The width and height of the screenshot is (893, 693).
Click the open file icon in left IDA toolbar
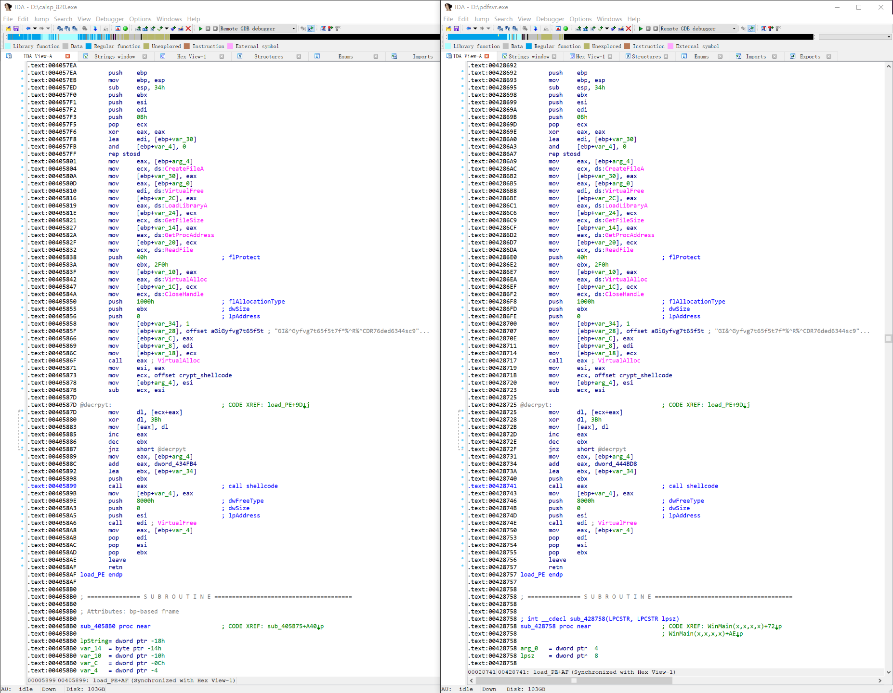(8, 29)
